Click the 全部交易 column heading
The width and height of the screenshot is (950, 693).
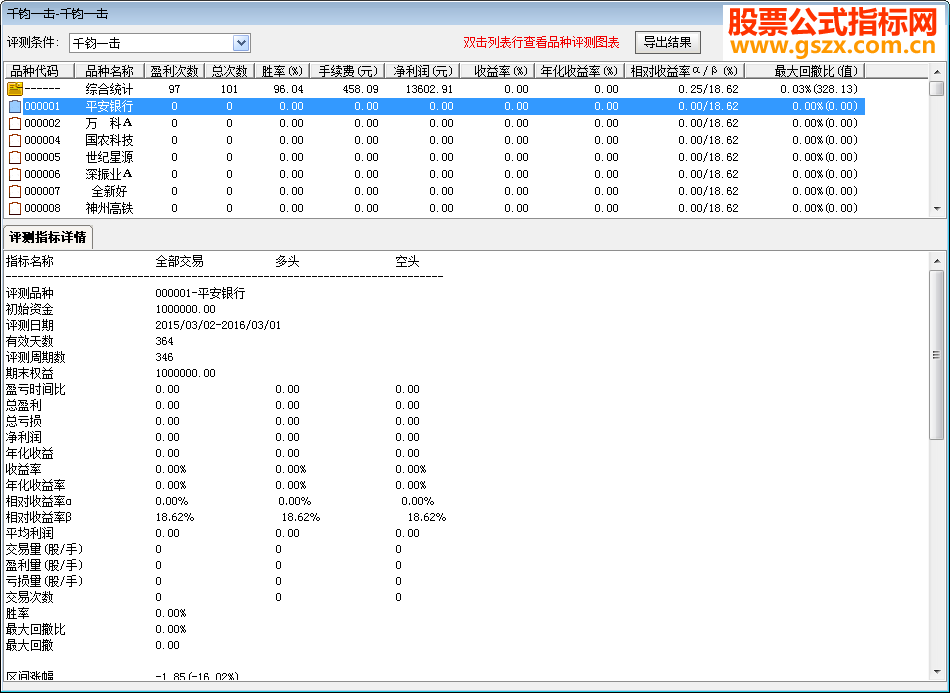coord(179,262)
